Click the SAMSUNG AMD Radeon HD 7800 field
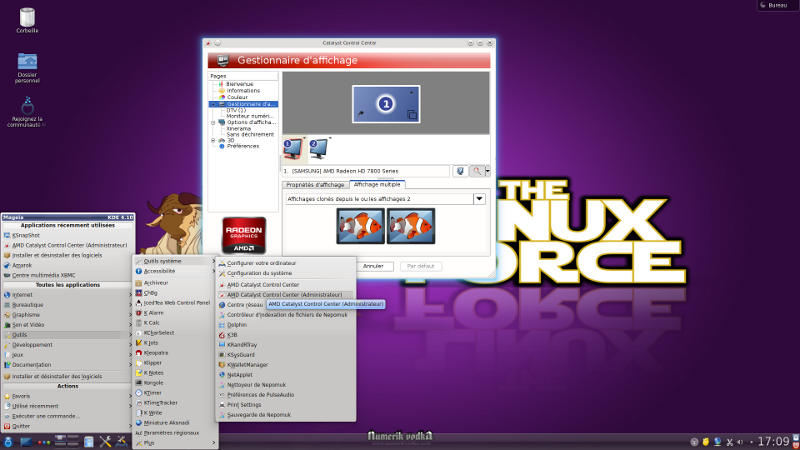This screenshot has width=800, height=450. [x=366, y=171]
